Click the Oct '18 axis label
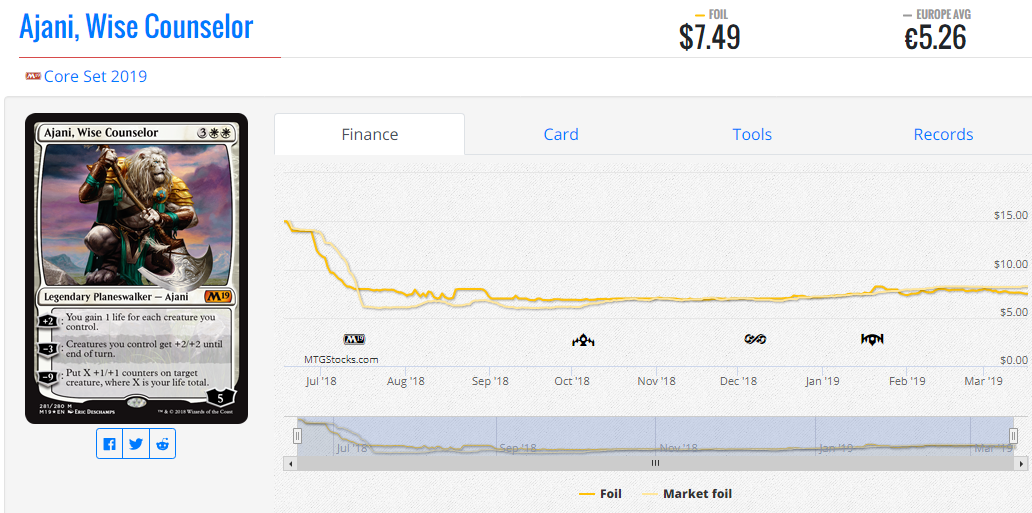Image resolution: width=1032 pixels, height=513 pixels. (572, 381)
